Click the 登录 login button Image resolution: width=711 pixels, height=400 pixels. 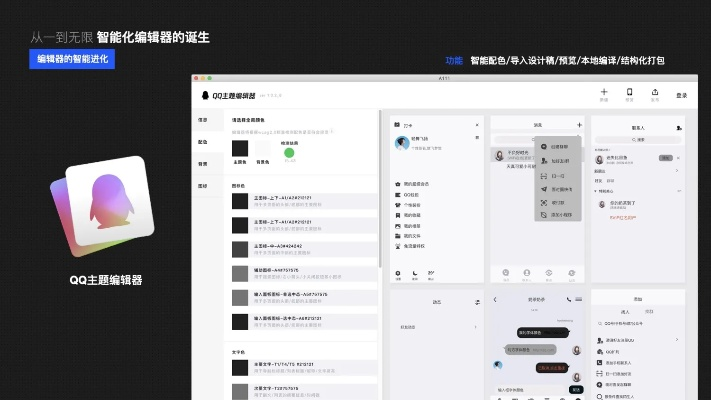pos(681,95)
